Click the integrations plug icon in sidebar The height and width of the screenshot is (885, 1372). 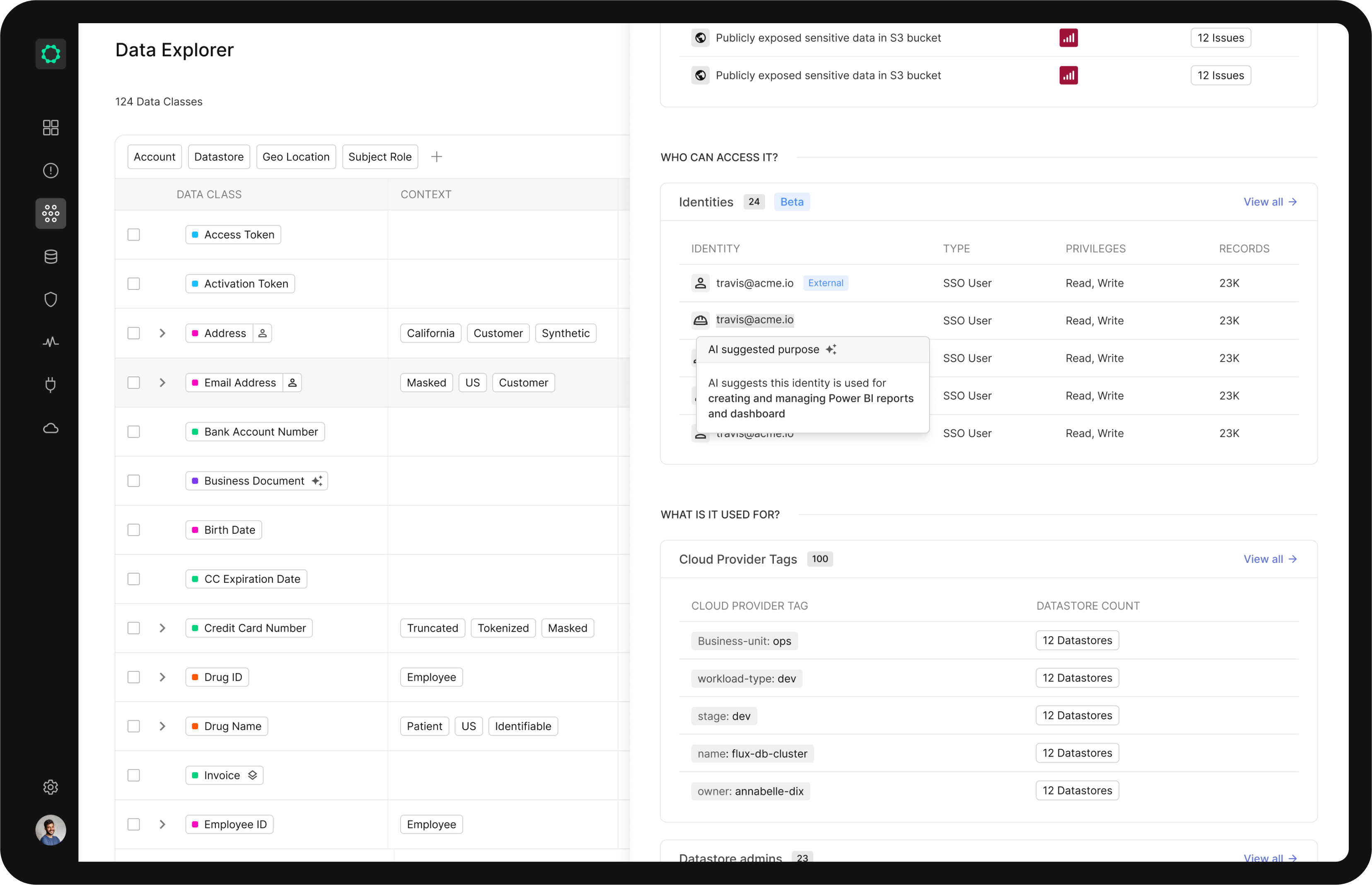[x=51, y=384]
